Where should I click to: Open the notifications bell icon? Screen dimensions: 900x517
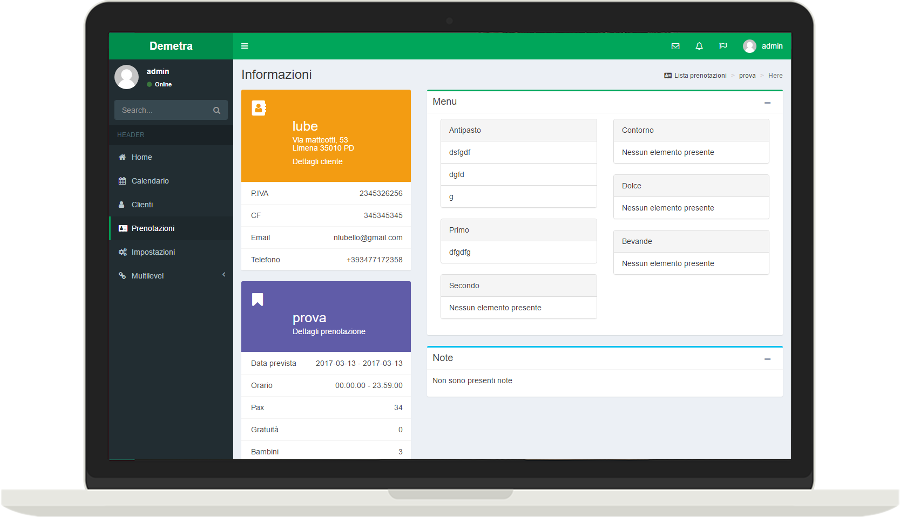click(699, 46)
